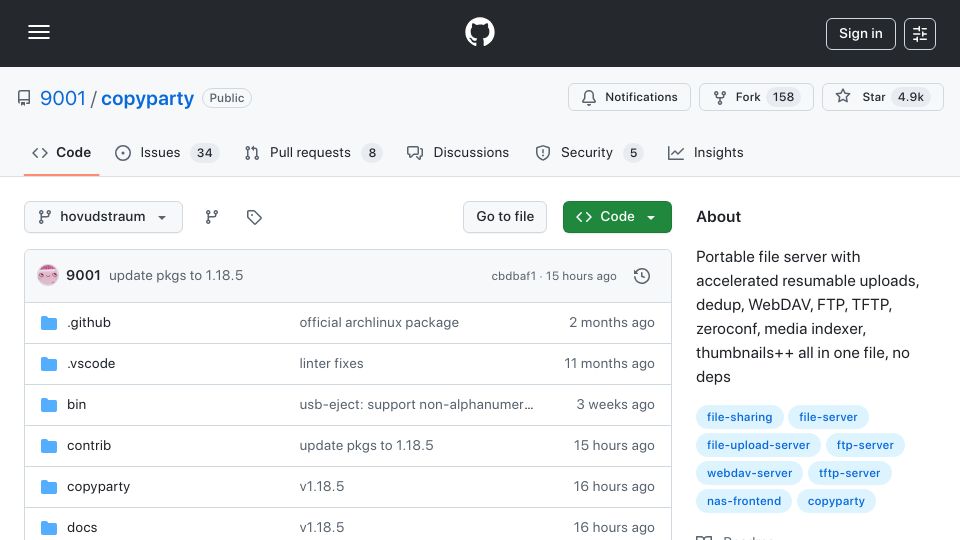Click the Sign in button
Viewport: 960px width, 540px height.
point(860,34)
